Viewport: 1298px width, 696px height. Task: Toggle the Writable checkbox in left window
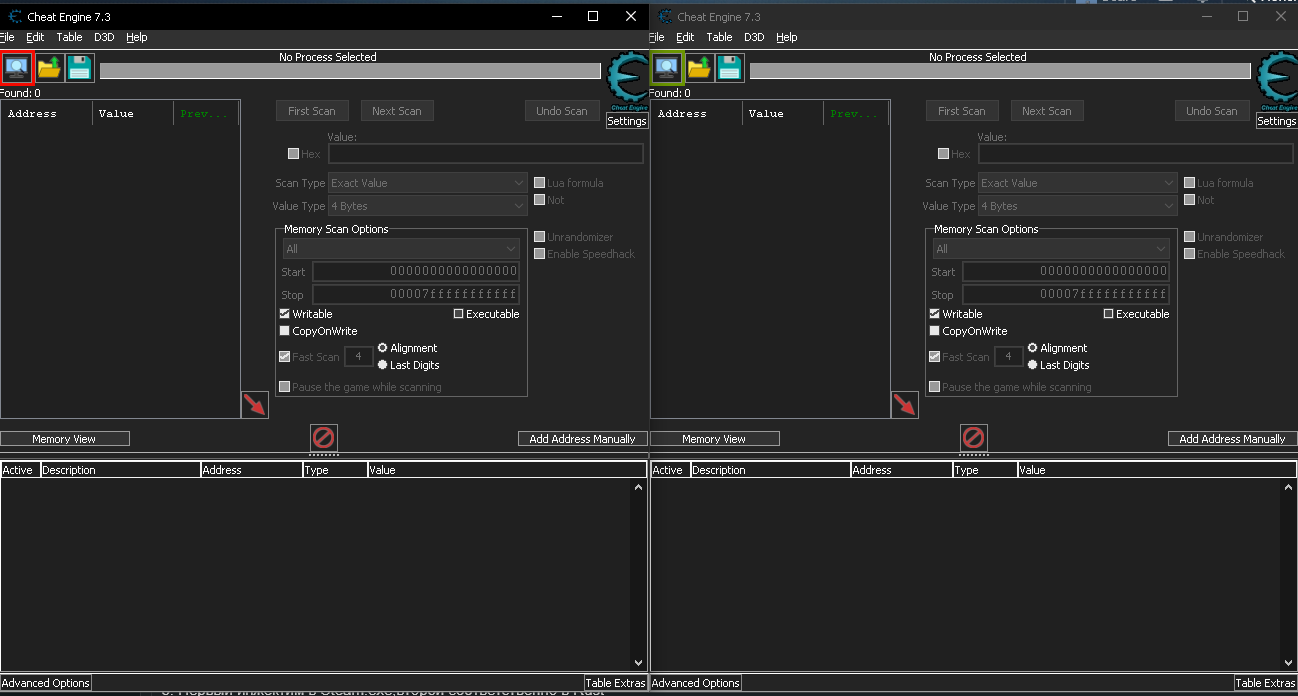(x=285, y=314)
